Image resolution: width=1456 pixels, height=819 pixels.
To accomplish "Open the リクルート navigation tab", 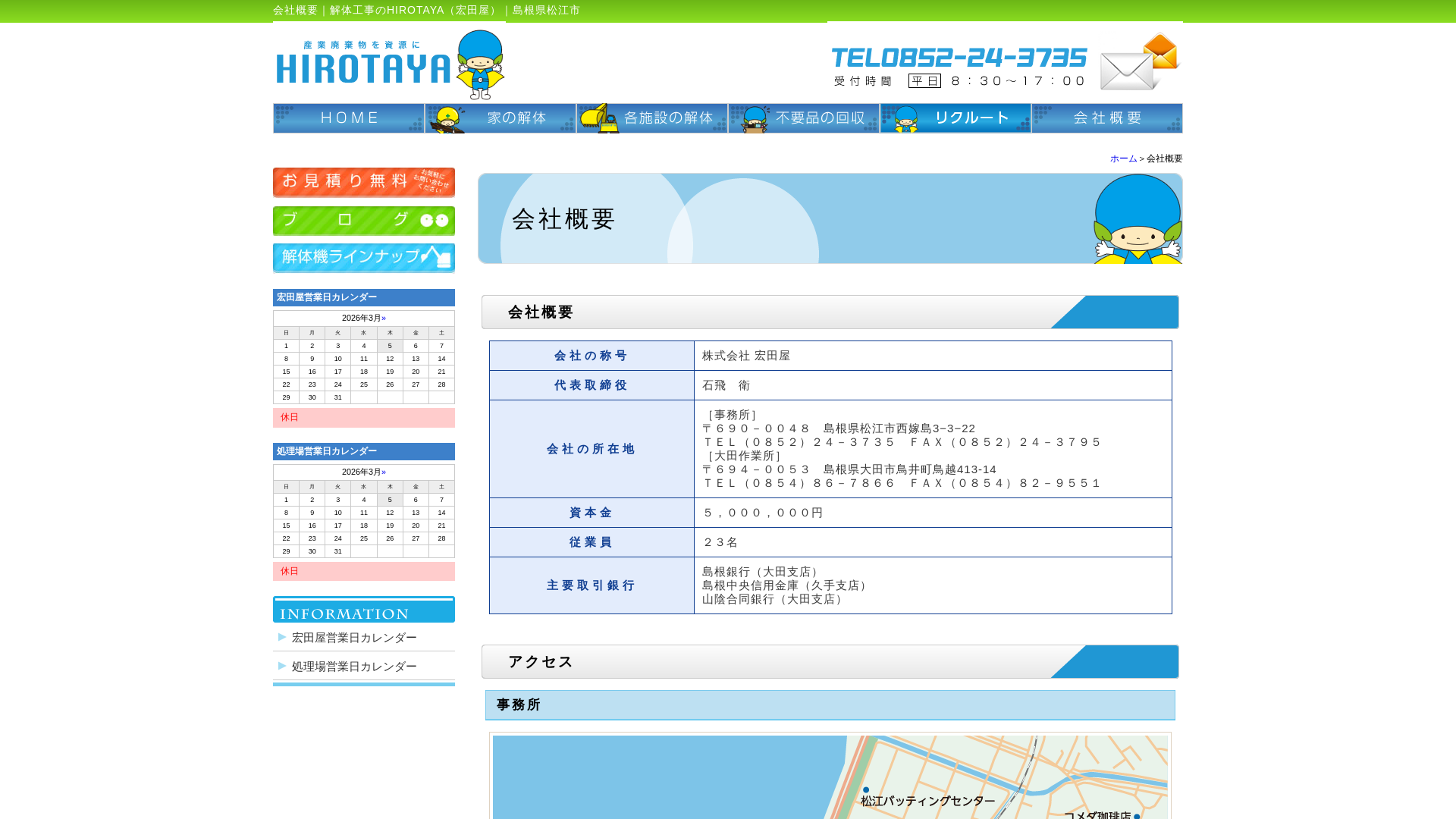I will coord(955,118).
